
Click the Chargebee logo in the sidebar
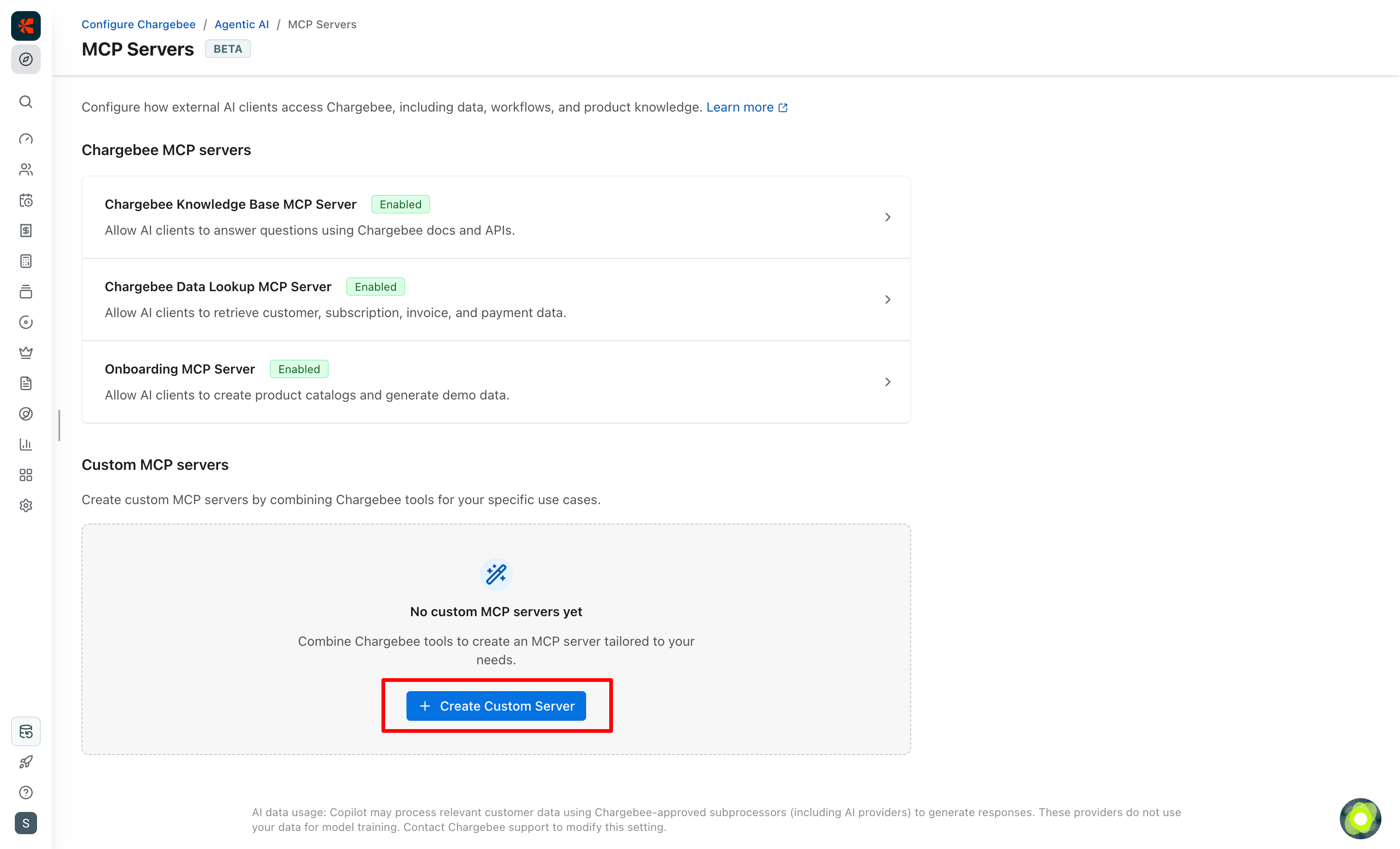[25, 25]
